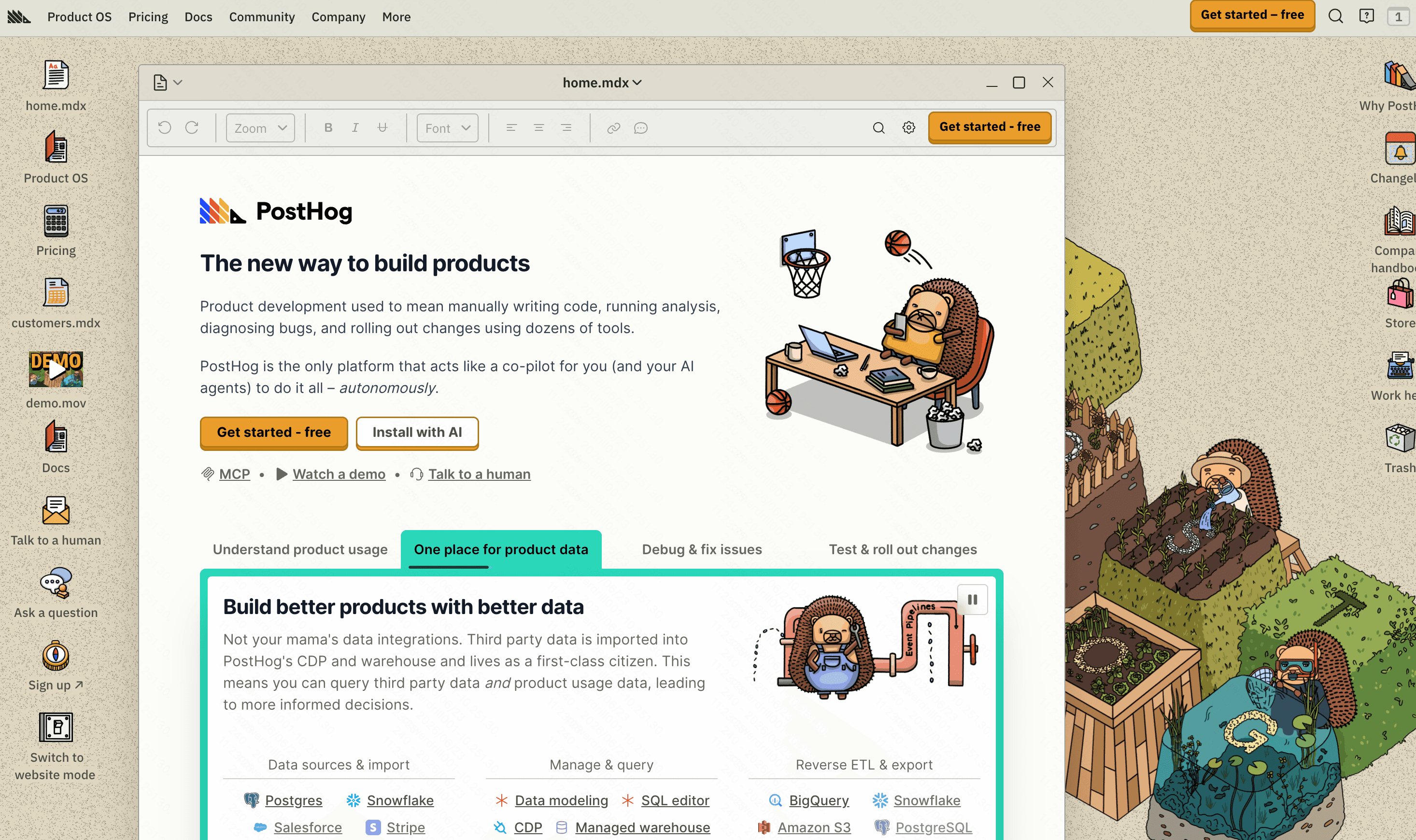
Task: Click the Sign up compass icon
Action: pos(56,656)
